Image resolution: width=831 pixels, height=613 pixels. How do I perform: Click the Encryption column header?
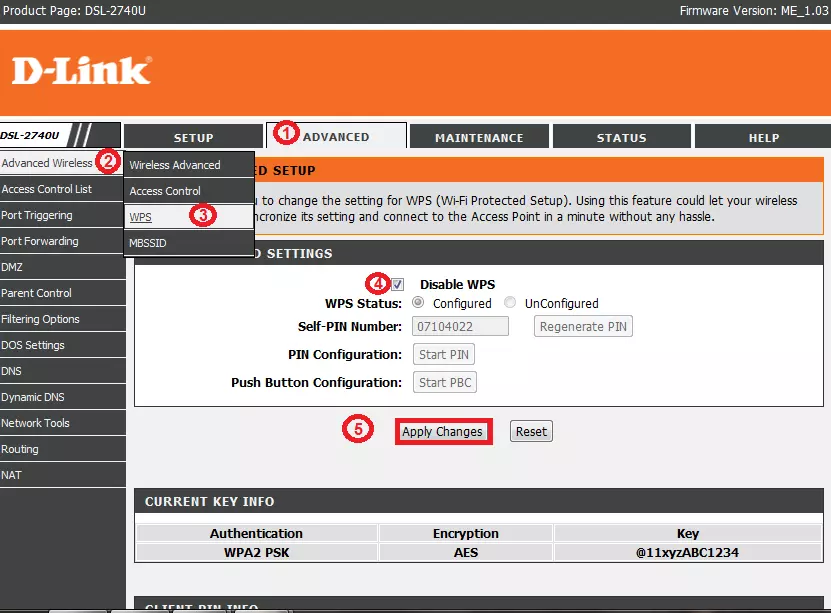(x=466, y=533)
